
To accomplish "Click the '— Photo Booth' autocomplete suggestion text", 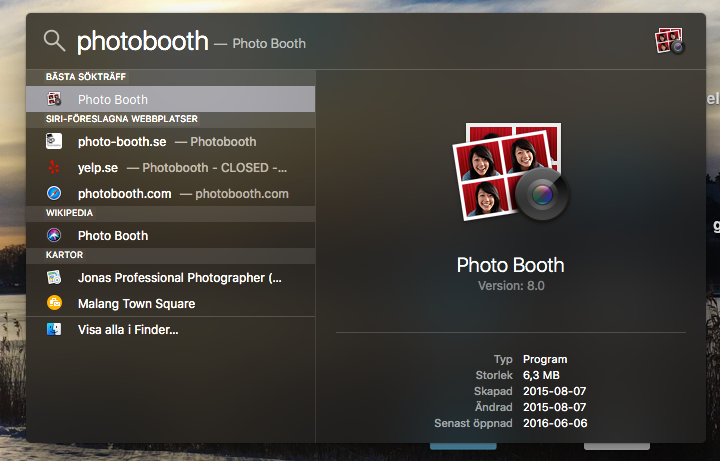I will pos(260,44).
